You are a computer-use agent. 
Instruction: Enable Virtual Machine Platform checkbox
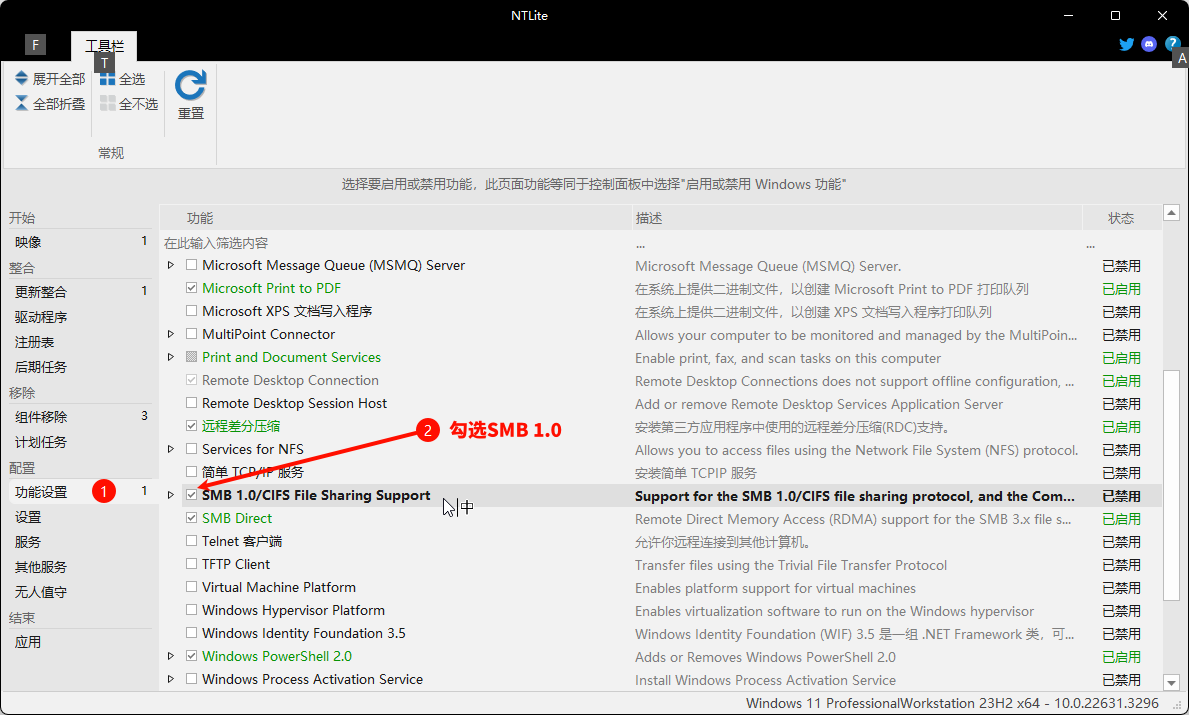click(x=192, y=587)
